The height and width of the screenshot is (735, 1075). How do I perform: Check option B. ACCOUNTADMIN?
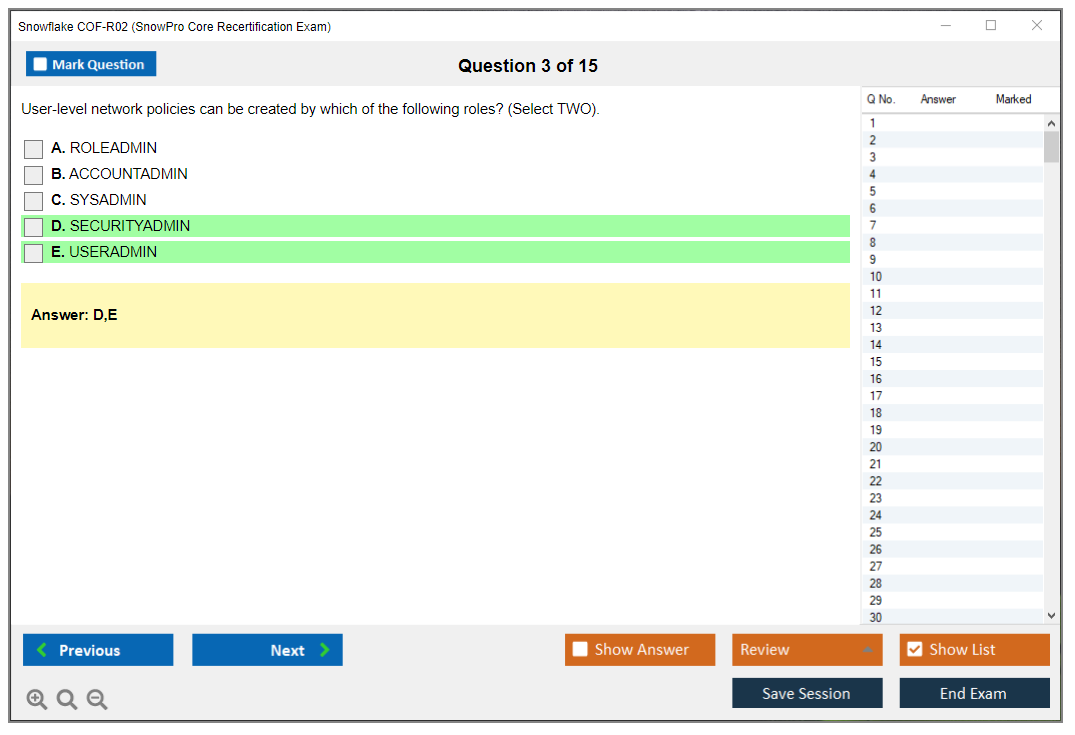pyautogui.click(x=34, y=175)
